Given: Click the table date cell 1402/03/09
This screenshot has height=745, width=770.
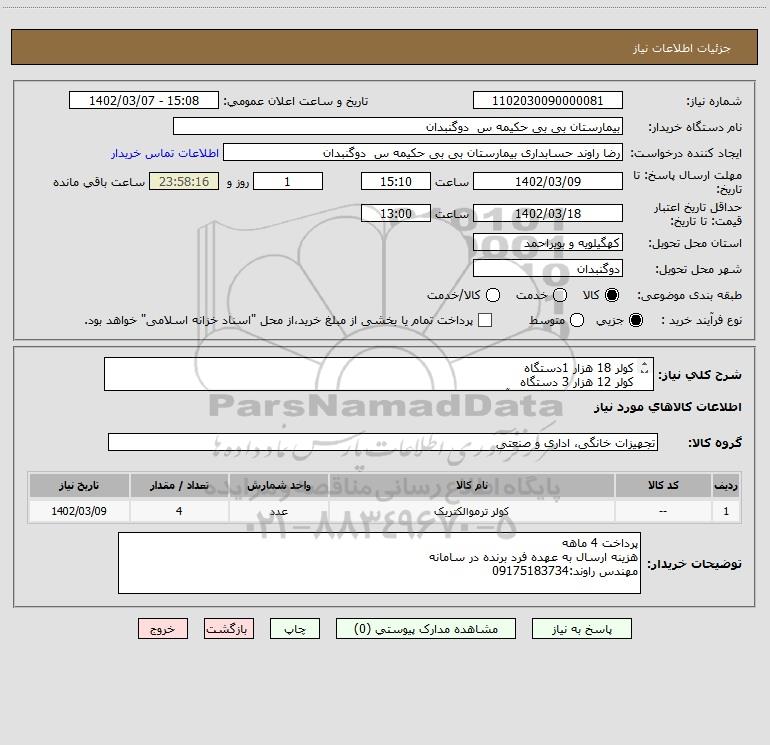Looking at the screenshot, I should coord(79,511).
